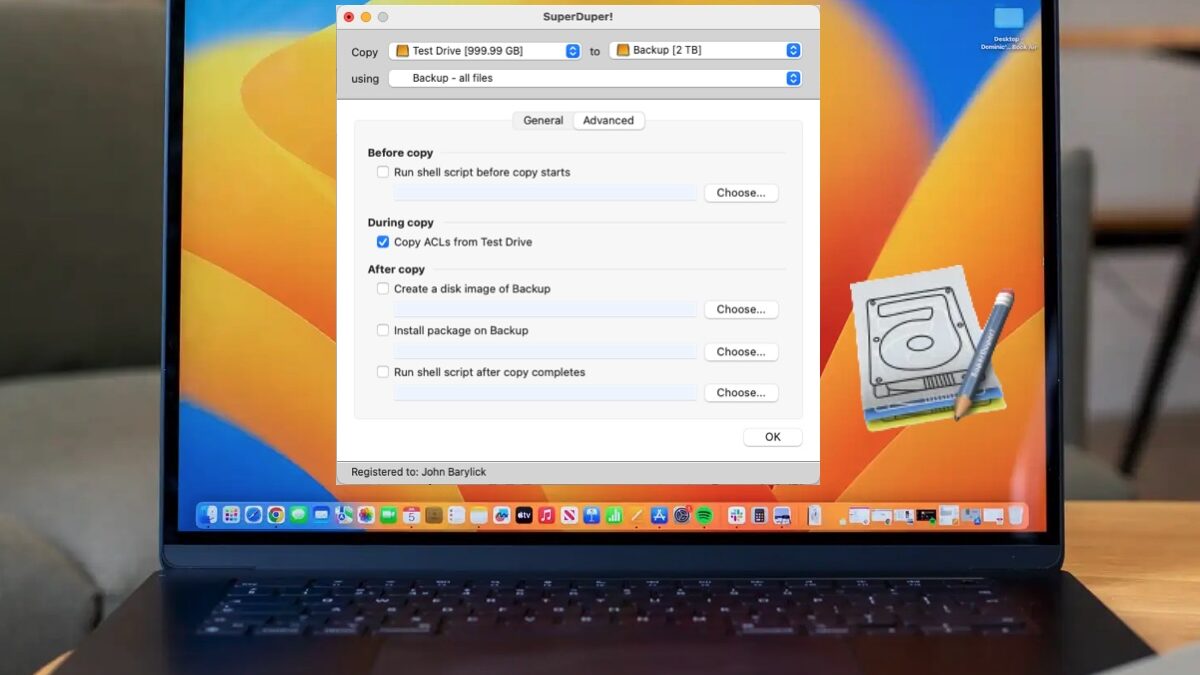Open Launchpad in the Dock

point(231,515)
